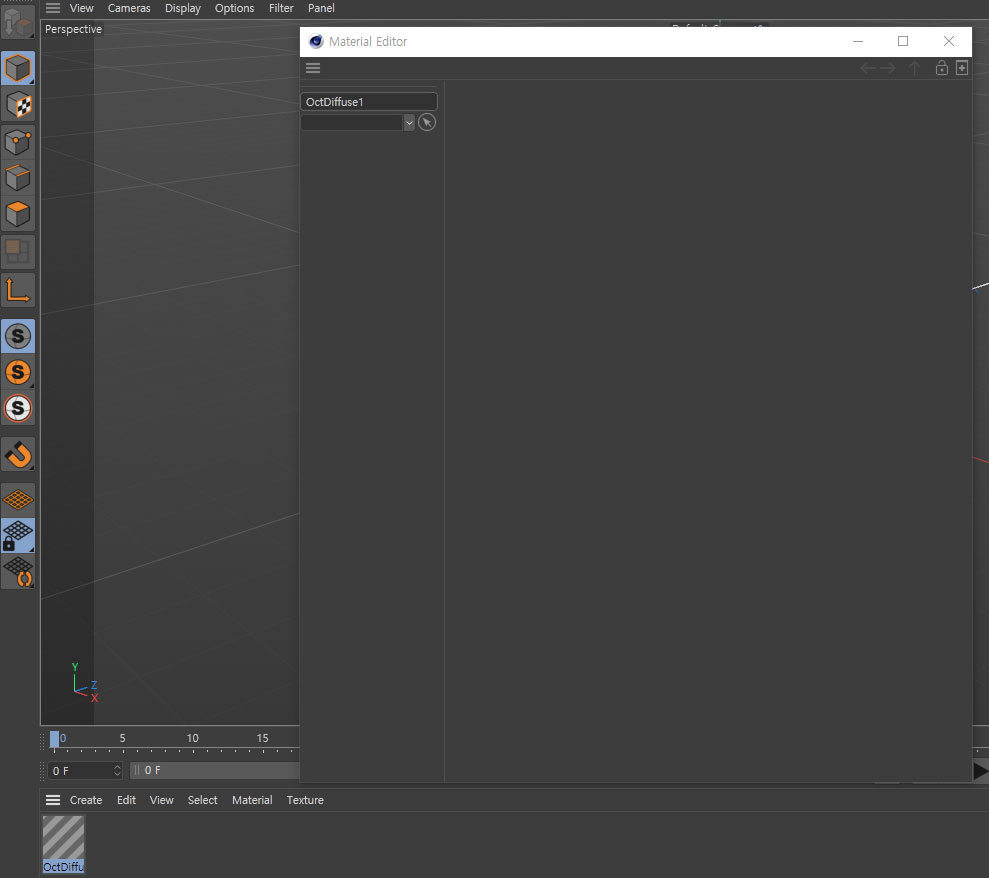Open the Edit menu in Material Manager
989x878 pixels.
pyautogui.click(x=126, y=800)
